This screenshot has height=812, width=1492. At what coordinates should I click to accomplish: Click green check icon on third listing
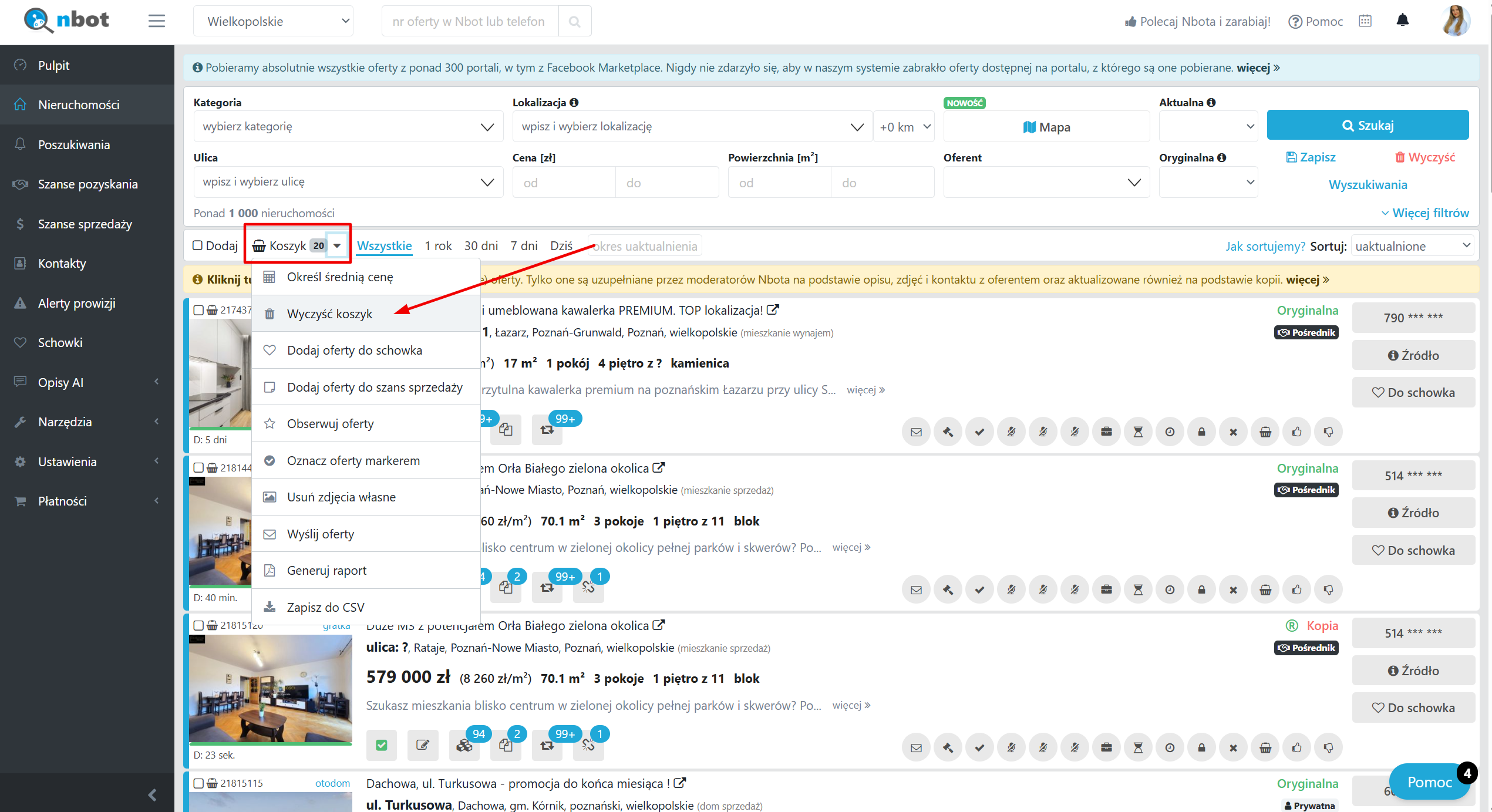[x=382, y=746]
